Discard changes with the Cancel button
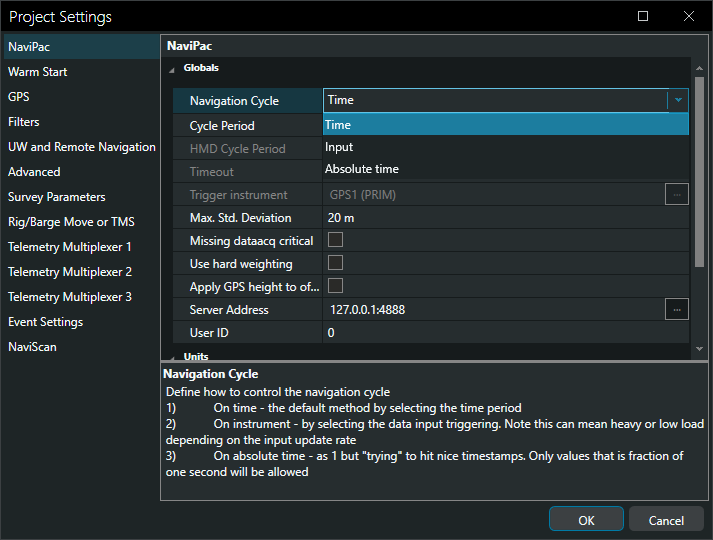The image size is (713, 540). (666, 520)
